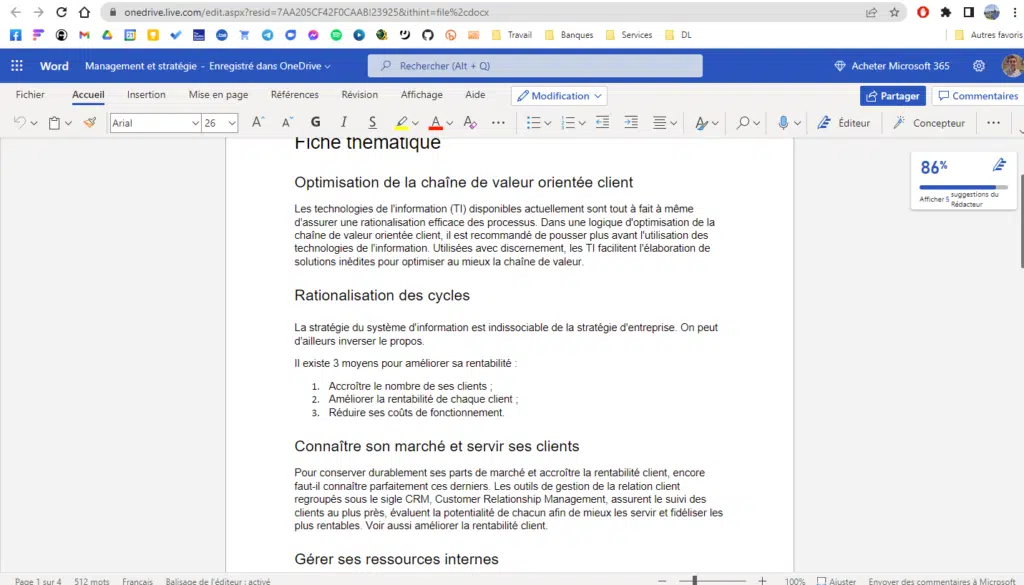
Task: Increase paragraph indent
Action: (x=631, y=123)
